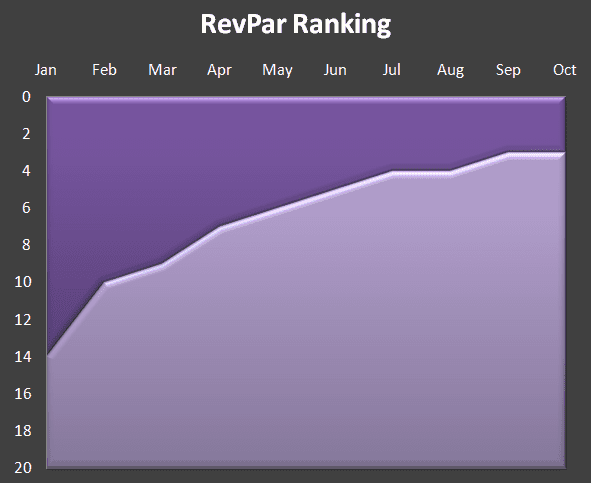Select the Apr month label

pos(219,71)
